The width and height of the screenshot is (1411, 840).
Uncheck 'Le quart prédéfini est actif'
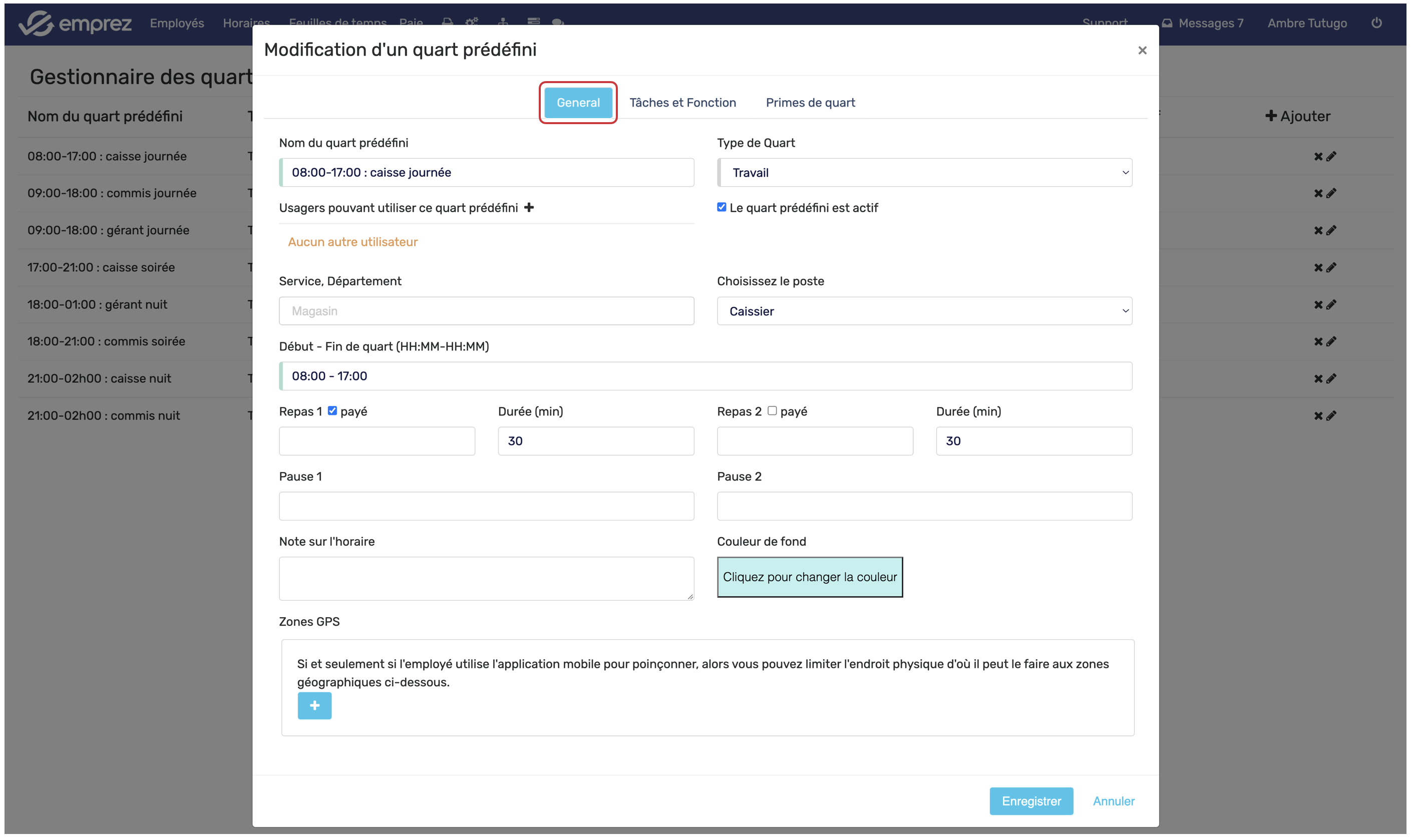[x=721, y=207]
